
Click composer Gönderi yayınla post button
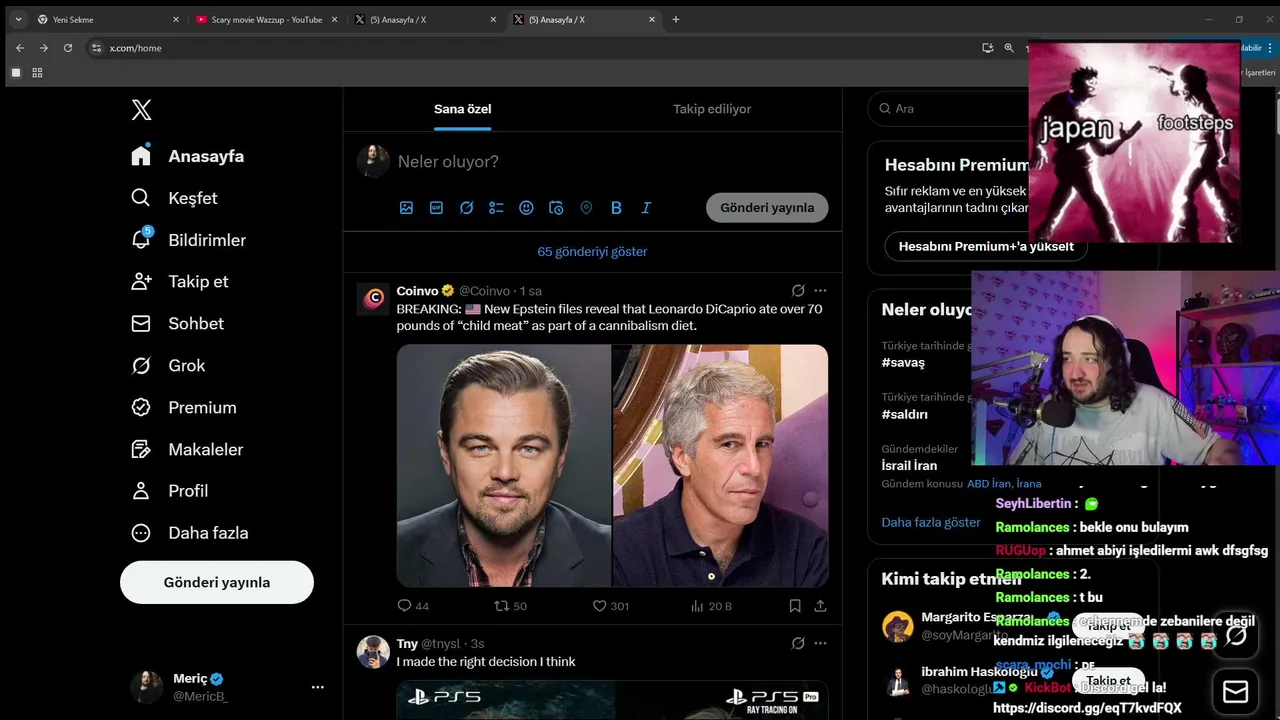point(767,208)
